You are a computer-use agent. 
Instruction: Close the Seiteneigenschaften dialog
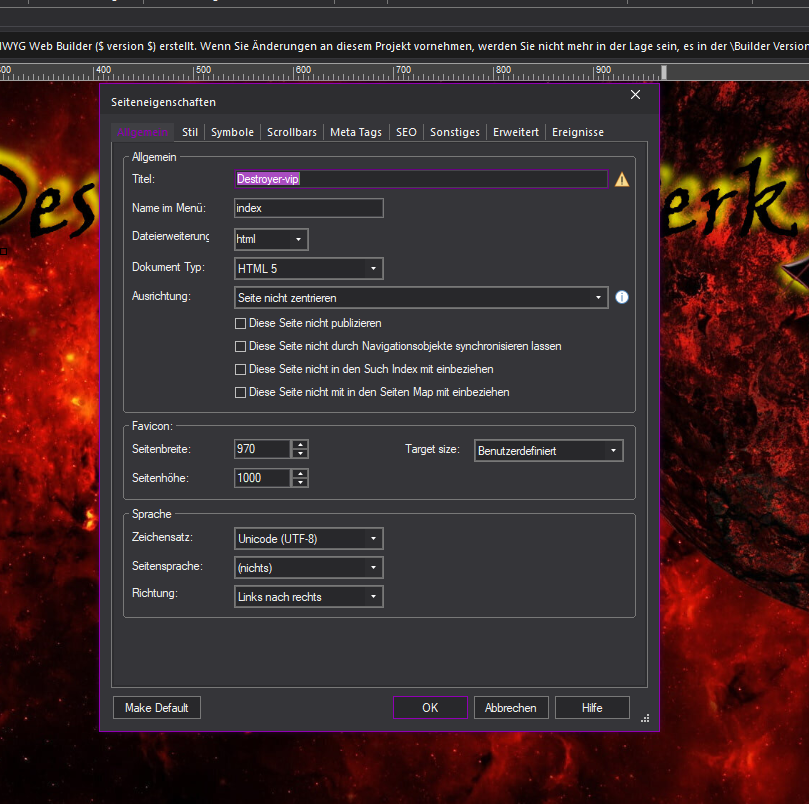coord(635,94)
